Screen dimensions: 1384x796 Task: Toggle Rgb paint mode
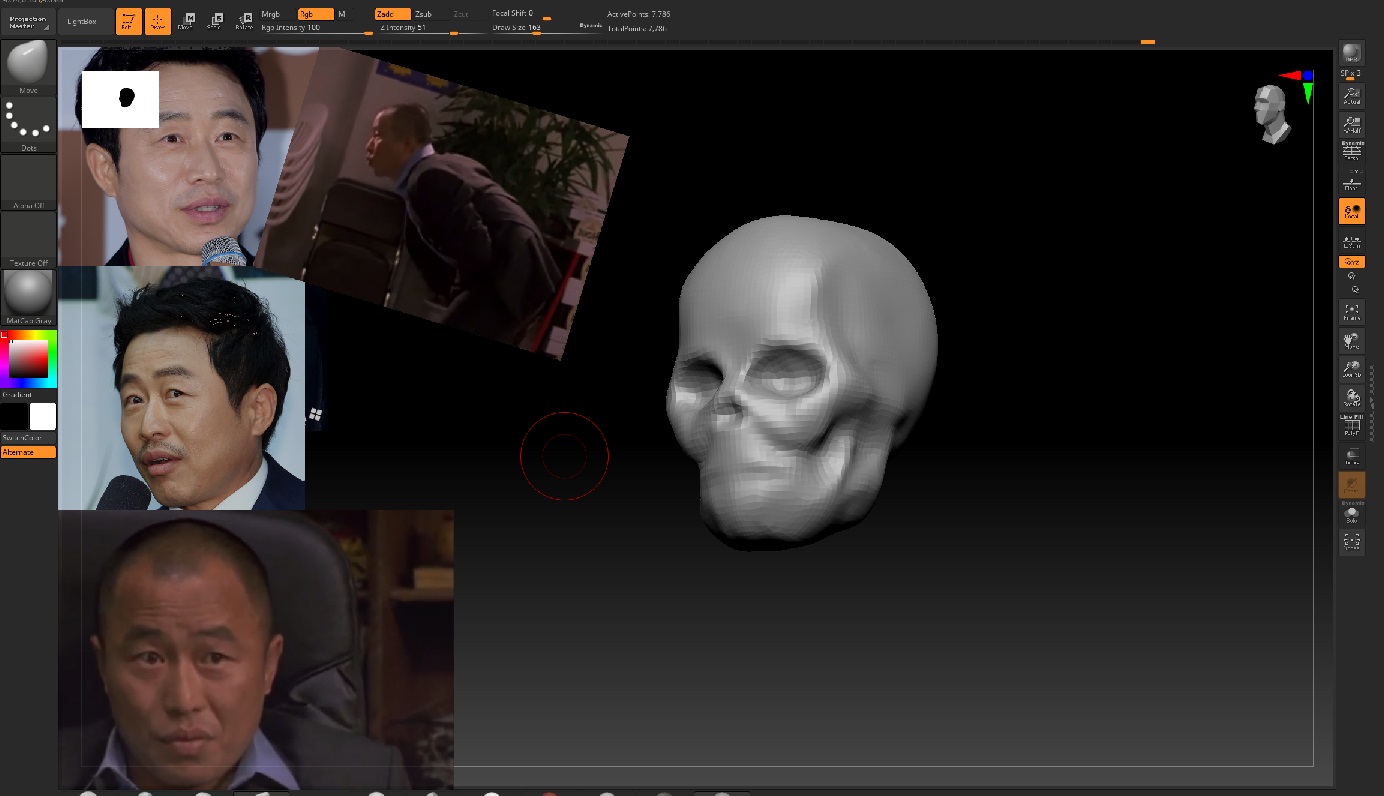tap(316, 14)
